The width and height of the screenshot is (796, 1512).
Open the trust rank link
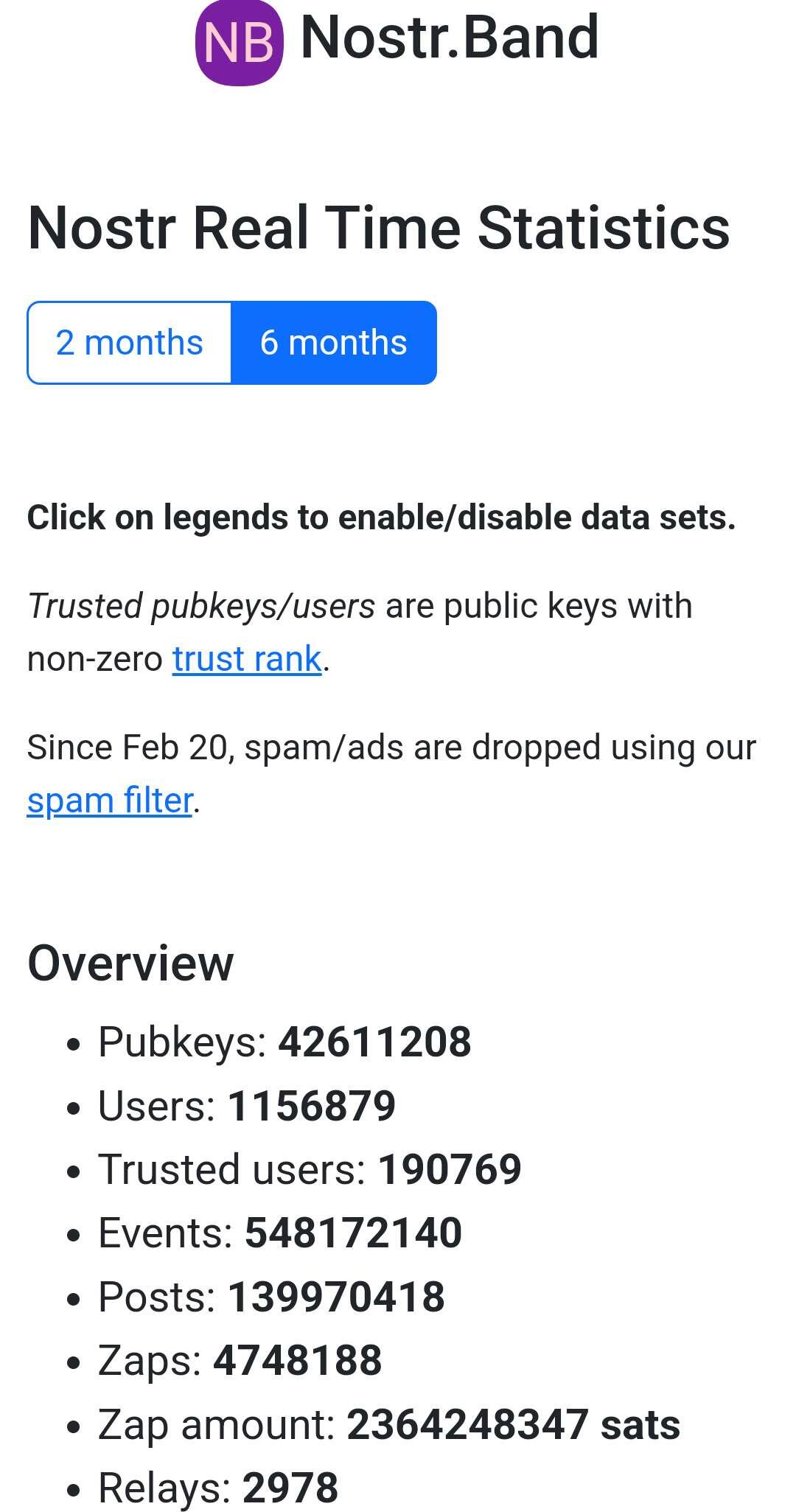click(247, 658)
